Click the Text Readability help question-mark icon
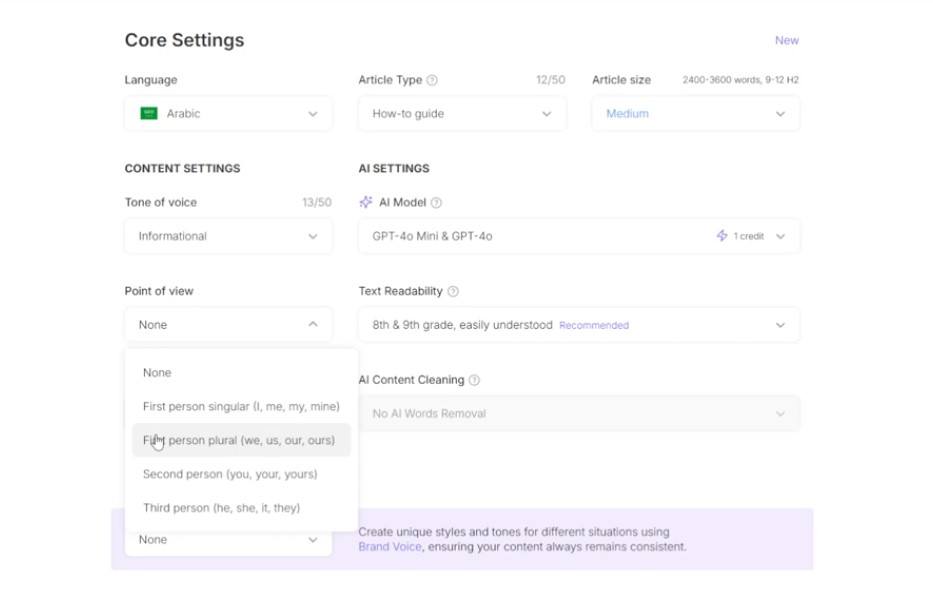 (453, 292)
